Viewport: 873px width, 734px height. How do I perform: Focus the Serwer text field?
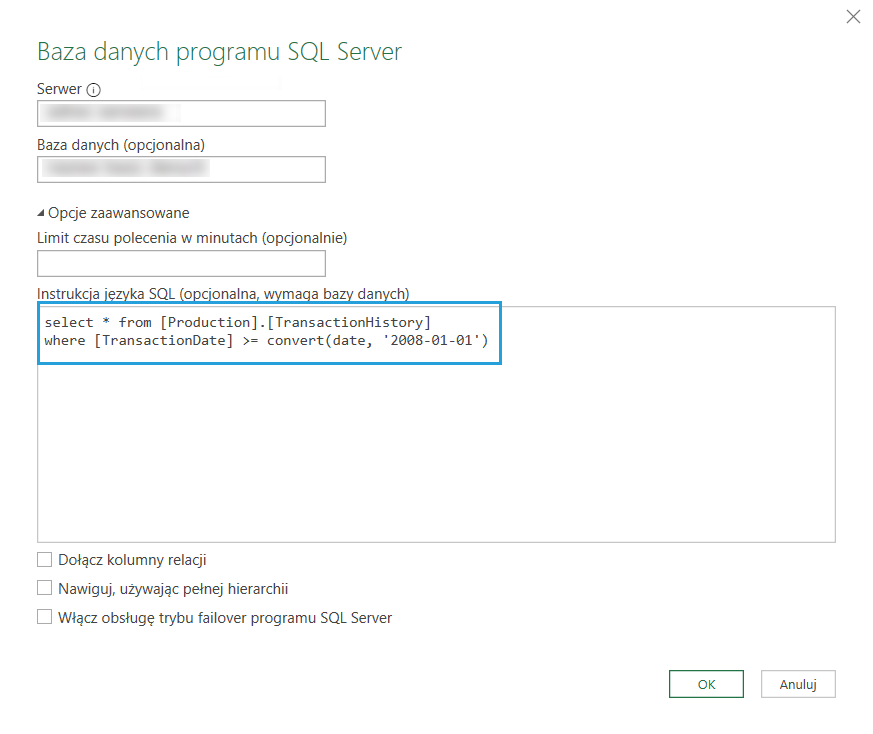coord(181,113)
